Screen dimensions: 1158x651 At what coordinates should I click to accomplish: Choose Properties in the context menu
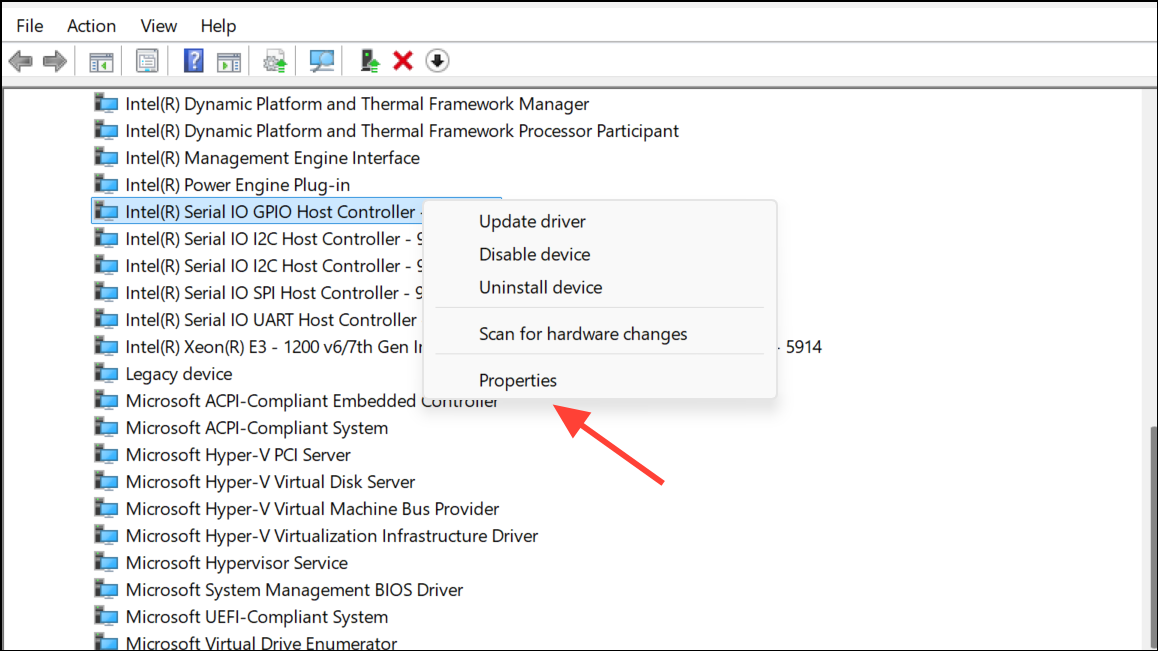click(518, 381)
